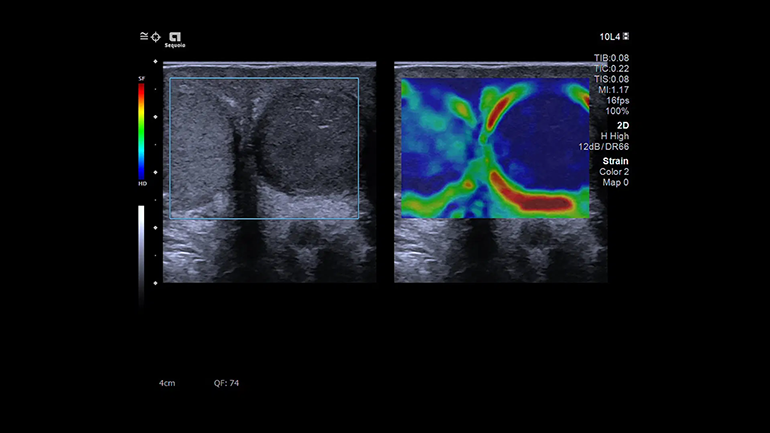Click the 12dB/DR66 gain setting
The height and width of the screenshot is (433, 770).
coord(605,147)
